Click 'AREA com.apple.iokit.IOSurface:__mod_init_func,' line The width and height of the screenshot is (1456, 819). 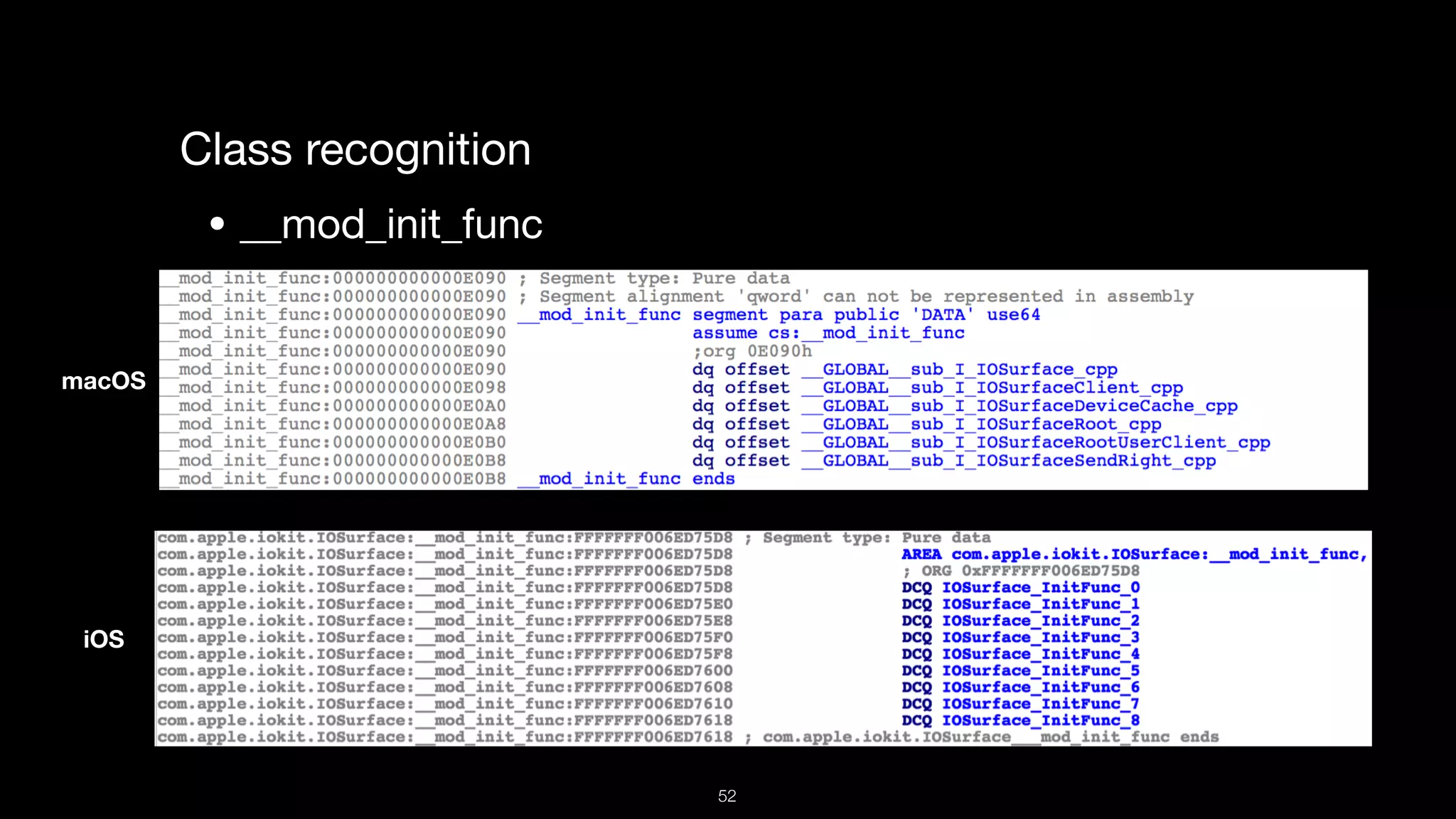click(1135, 555)
